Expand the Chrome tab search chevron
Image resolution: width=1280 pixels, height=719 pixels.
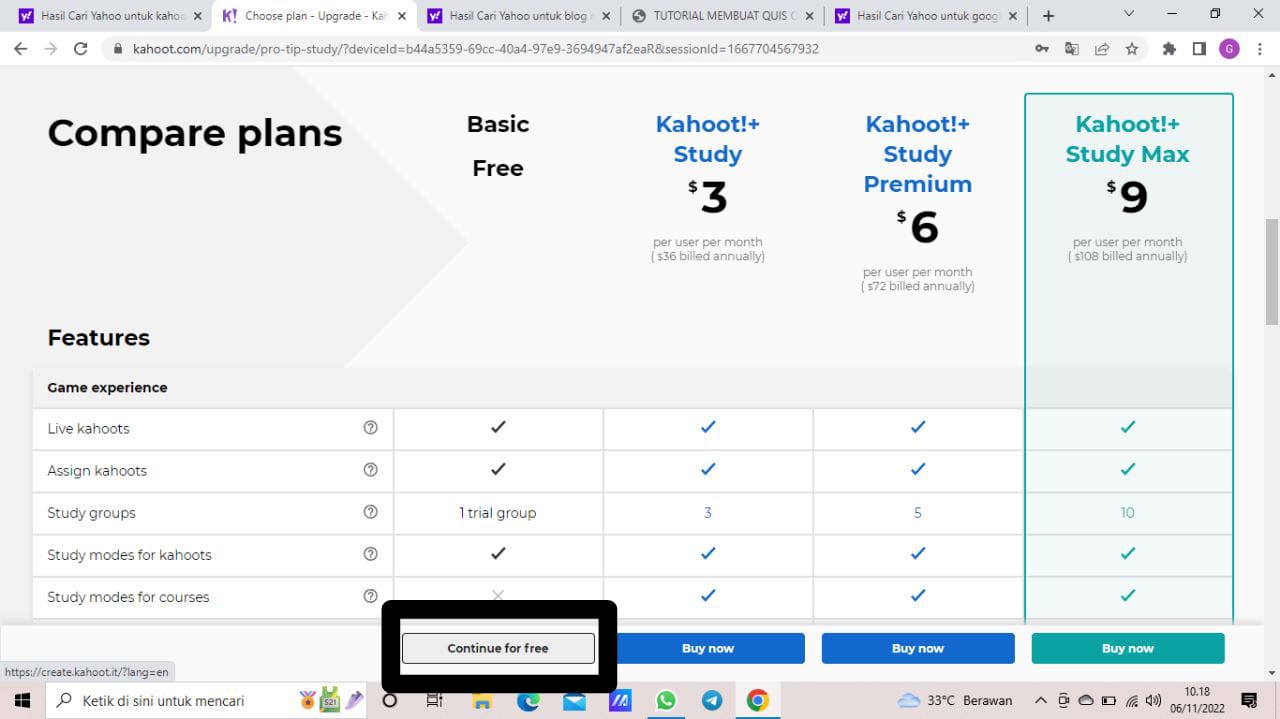1129,15
